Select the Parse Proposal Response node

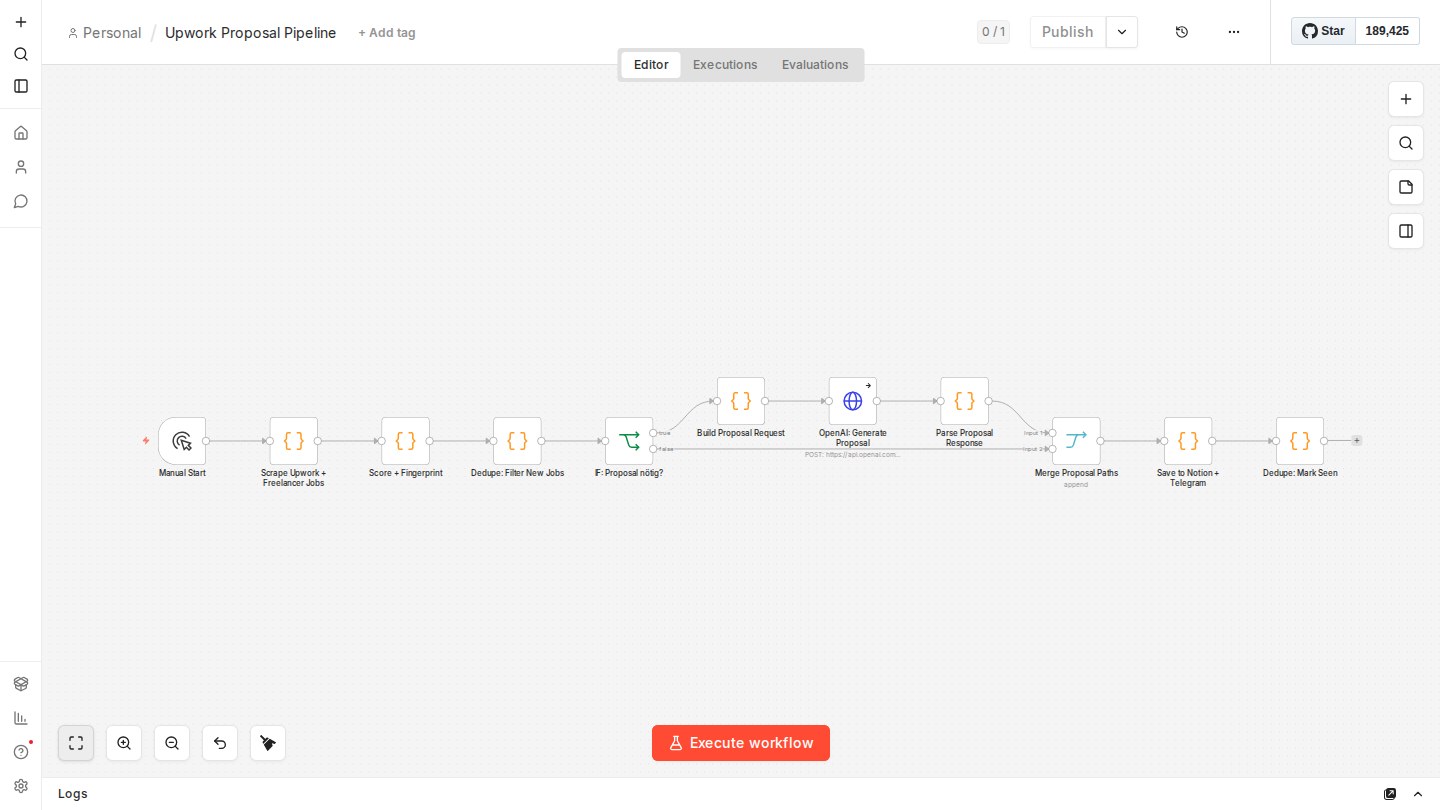click(965, 401)
